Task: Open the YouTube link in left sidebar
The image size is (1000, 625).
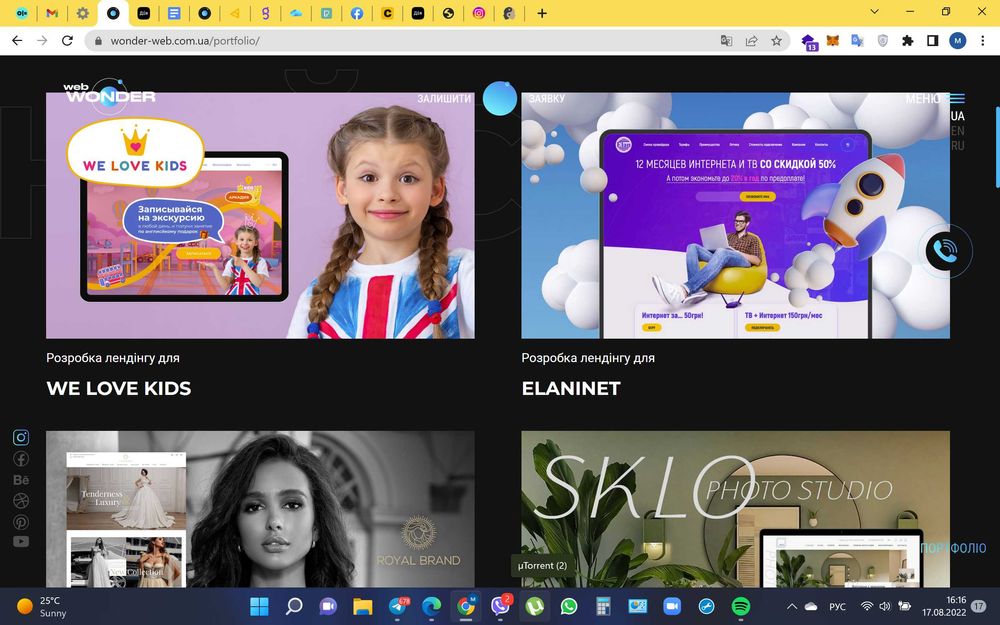Action: coord(21,541)
